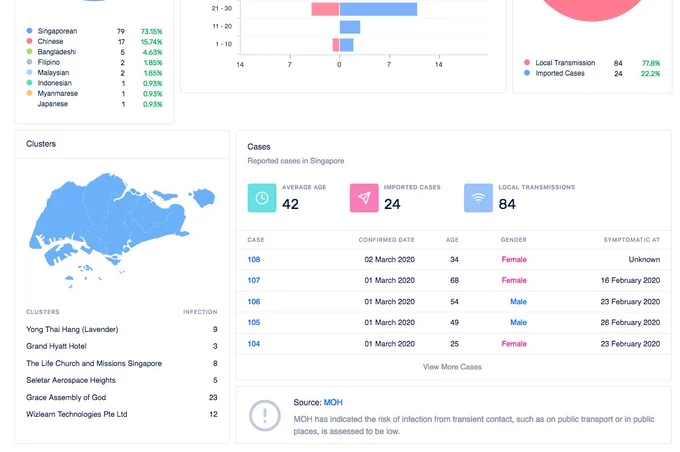680x452 pixels.
Task: Select Yong Thai Hang (Lavender) cluster row
Action: [122, 329]
